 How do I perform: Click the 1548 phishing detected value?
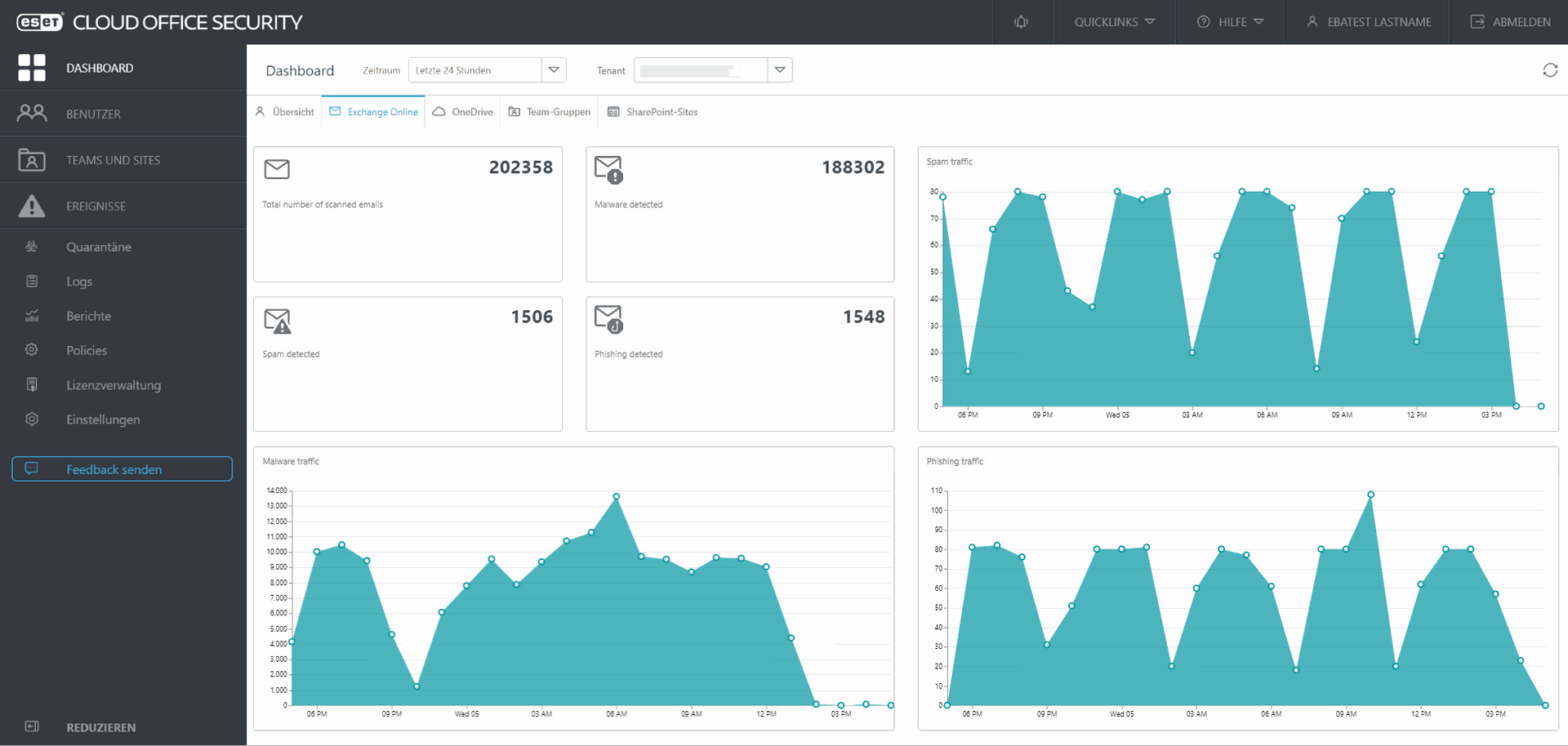point(864,317)
